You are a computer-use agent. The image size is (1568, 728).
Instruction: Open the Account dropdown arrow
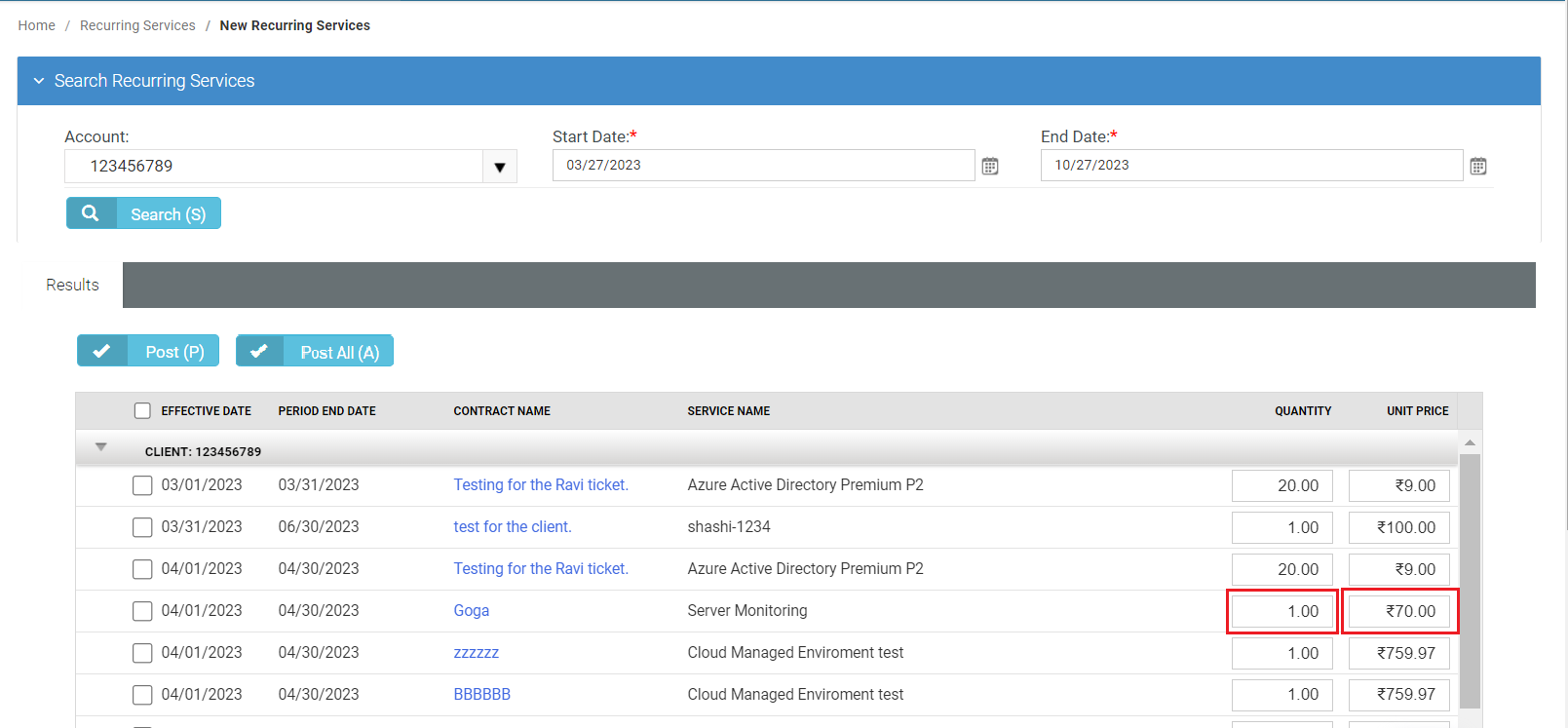click(x=499, y=167)
